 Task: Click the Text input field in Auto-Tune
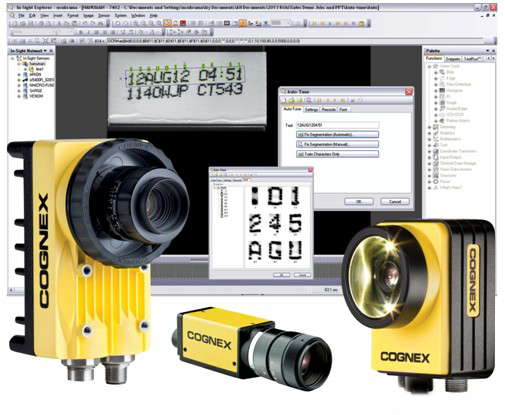(337, 125)
